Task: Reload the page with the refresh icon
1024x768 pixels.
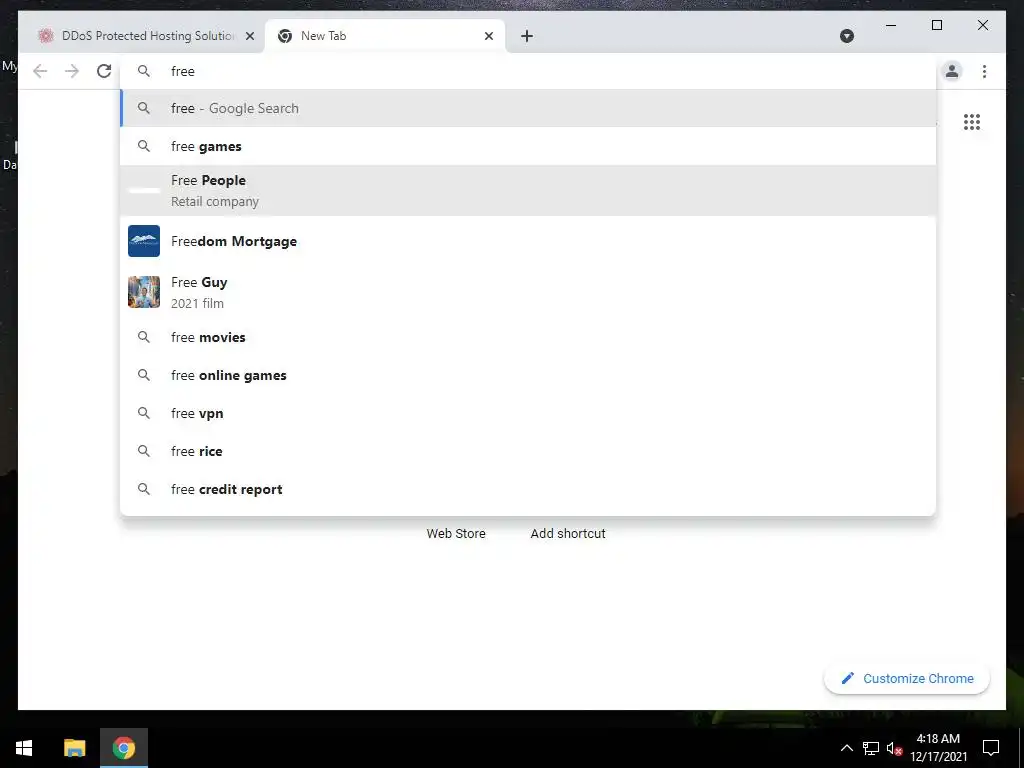Action: pos(104,71)
